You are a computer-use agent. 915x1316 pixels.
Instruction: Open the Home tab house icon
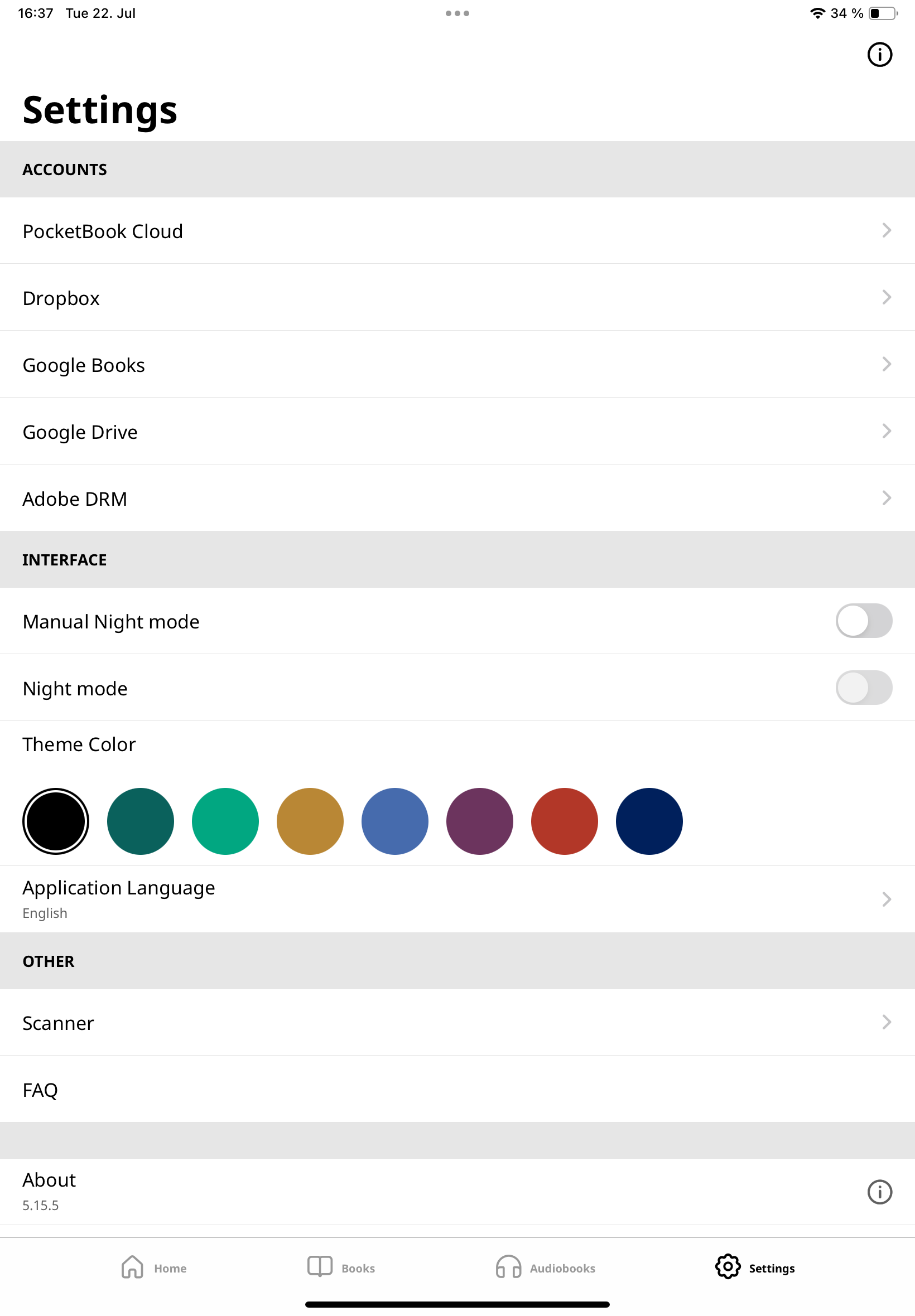click(132, 1267)
